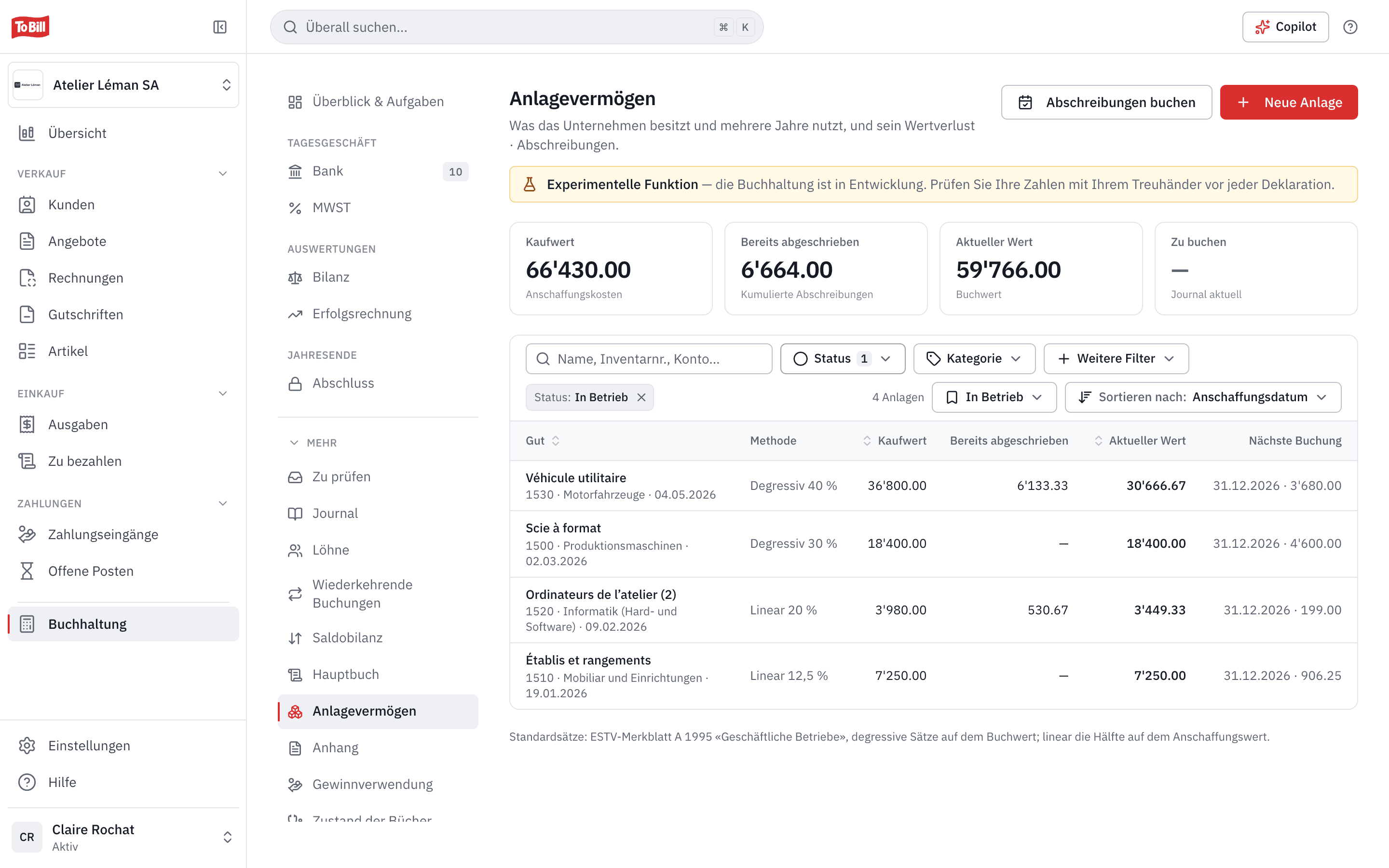1389x868 pixels.
Task: Collapse the sidebar panel icon
Action: [220, 27]
